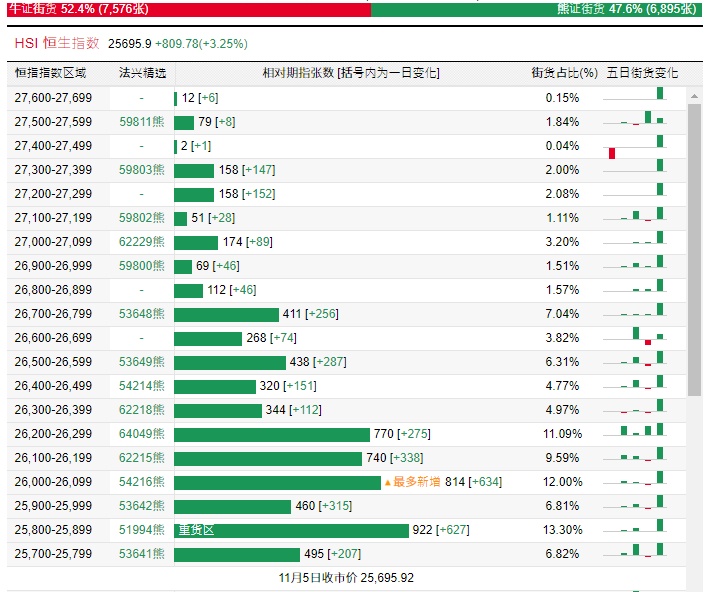This screenshot has height=592, width=707.
Task: Select the 27,400-27,499 range cell
Action: click(53, 146)
